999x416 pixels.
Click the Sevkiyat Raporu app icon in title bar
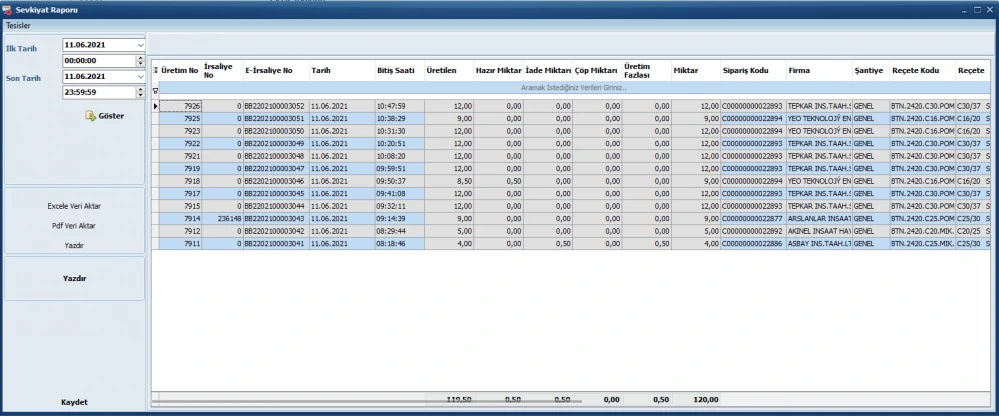pos(8,8)
